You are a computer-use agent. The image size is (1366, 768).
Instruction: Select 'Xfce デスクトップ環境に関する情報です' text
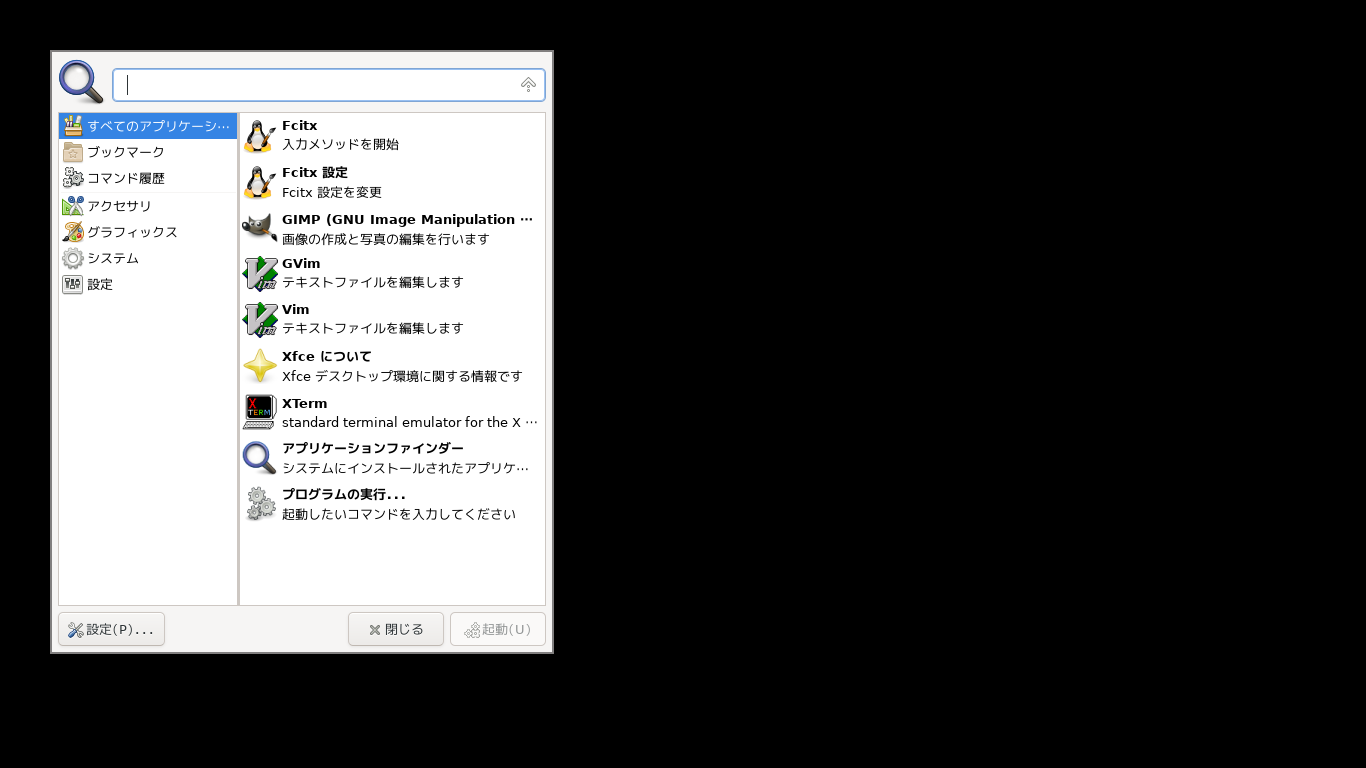[x=402, y=376]
